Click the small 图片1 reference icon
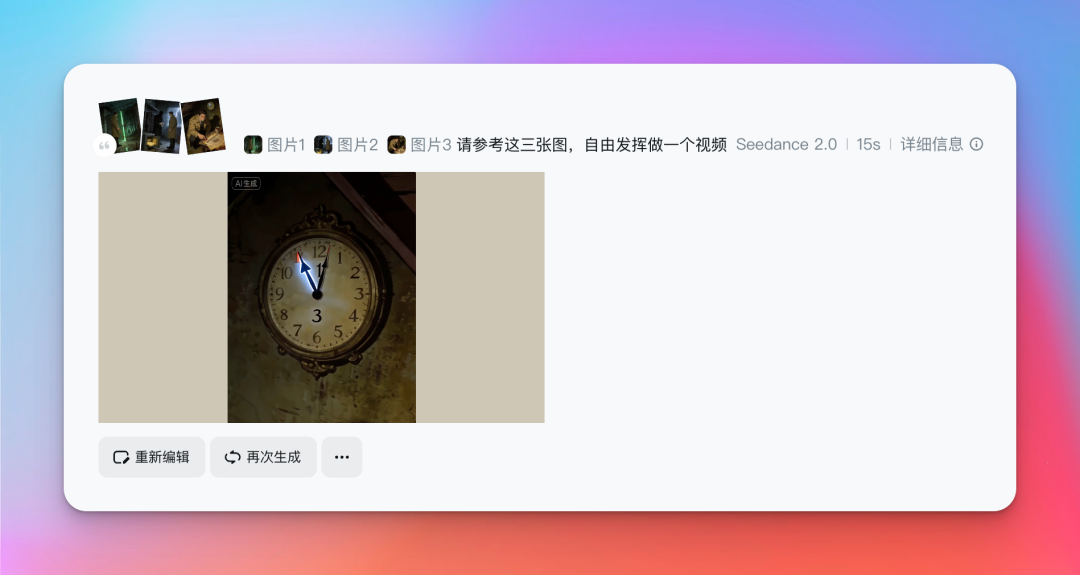 [253, 145]
